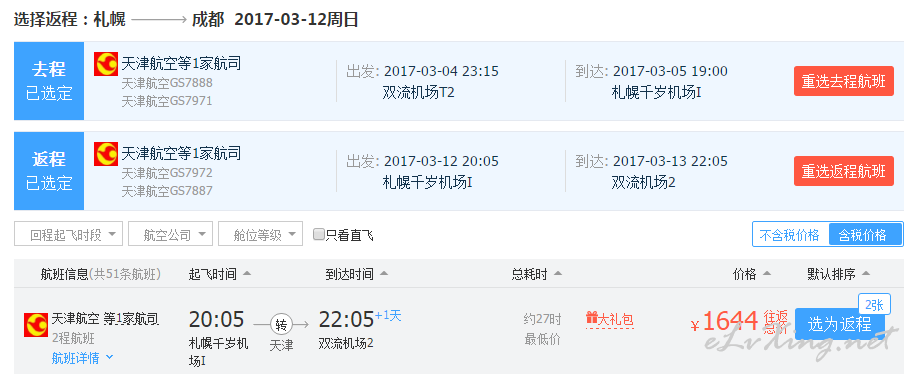Open the 舱位等级 dropdown

tap(260, 234)
